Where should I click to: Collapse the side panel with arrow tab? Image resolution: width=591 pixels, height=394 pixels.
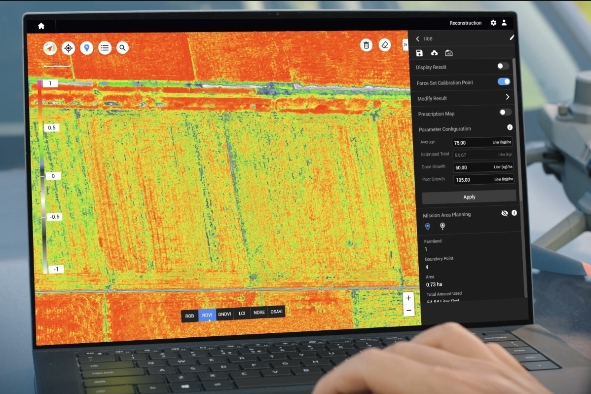(x=406, y=45)
